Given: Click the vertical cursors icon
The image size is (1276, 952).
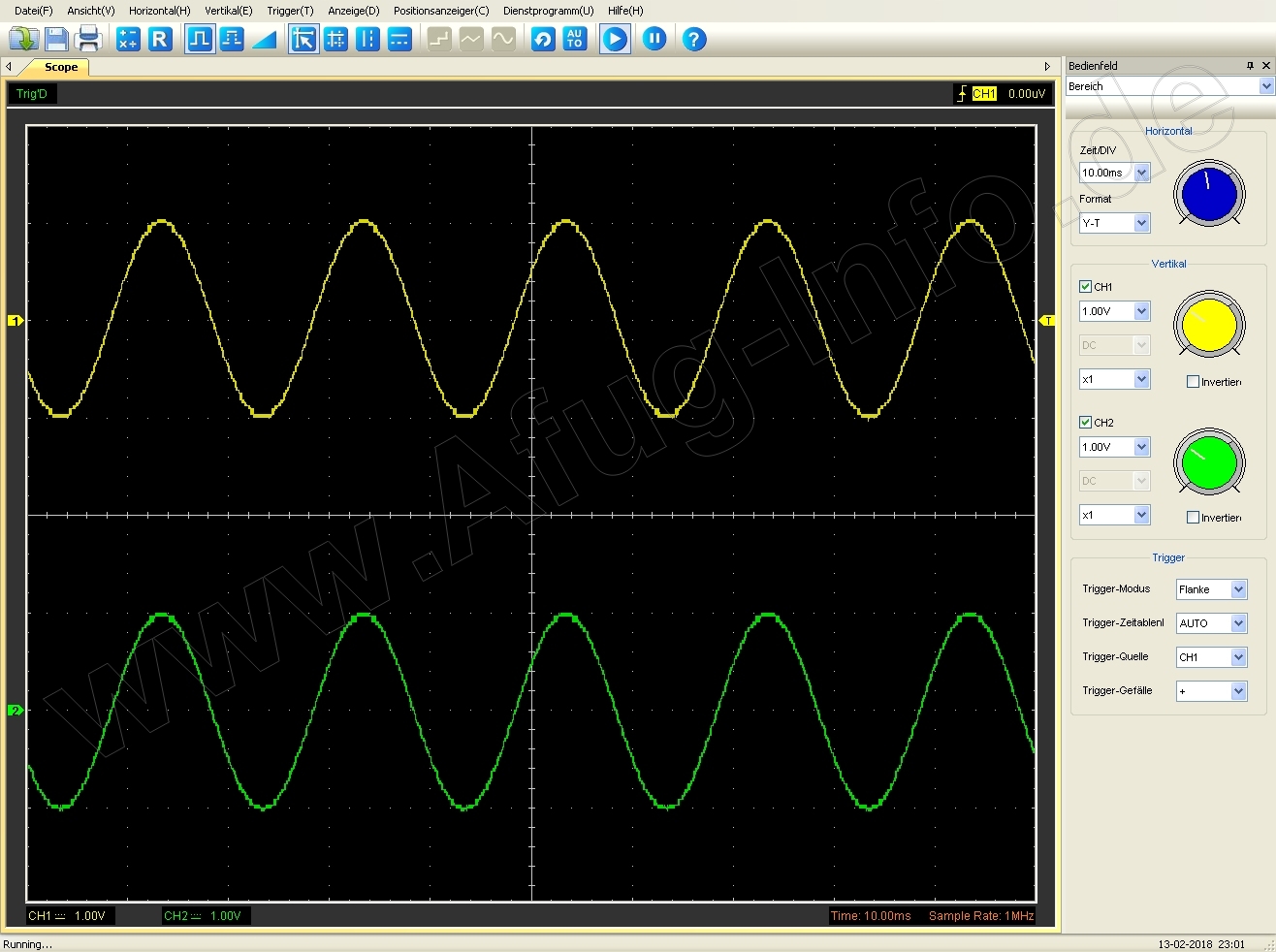Looking at the screenshot, I should coord(367,39).
